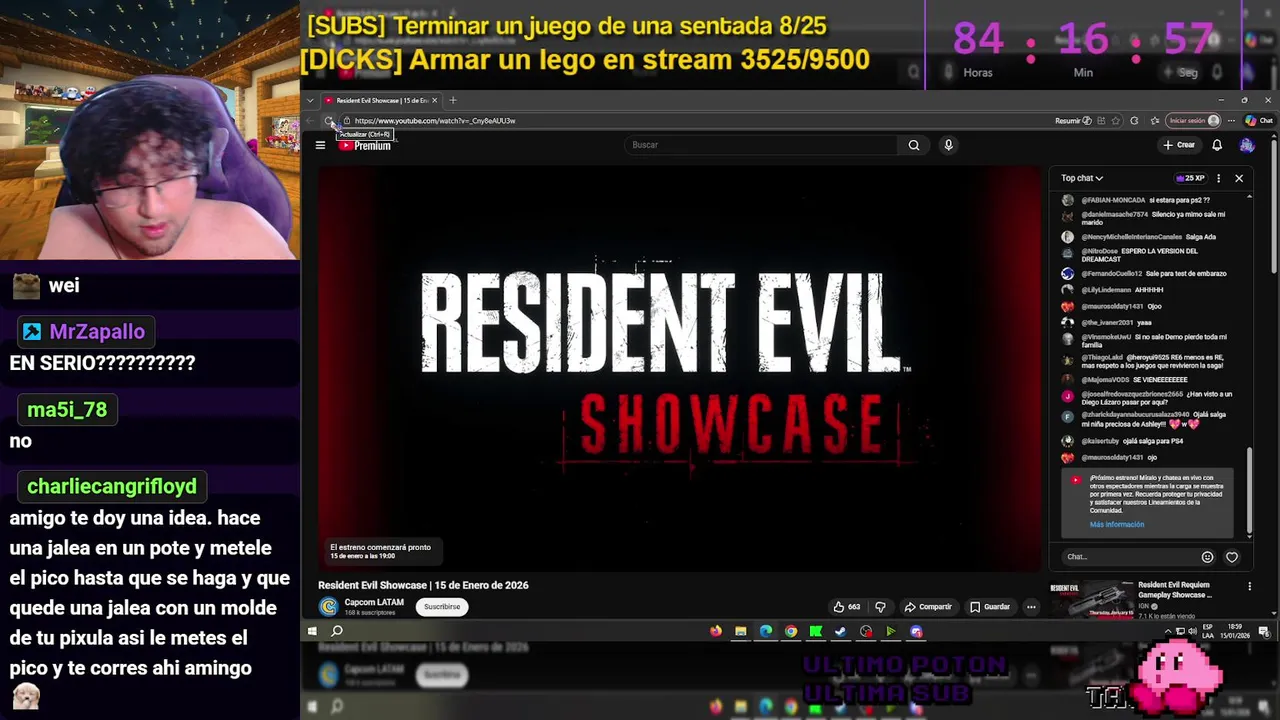Viewport: 1280px width, 720px height.
Task: Click @MajomaVODS username in chat
Action: coord(1106,380)
